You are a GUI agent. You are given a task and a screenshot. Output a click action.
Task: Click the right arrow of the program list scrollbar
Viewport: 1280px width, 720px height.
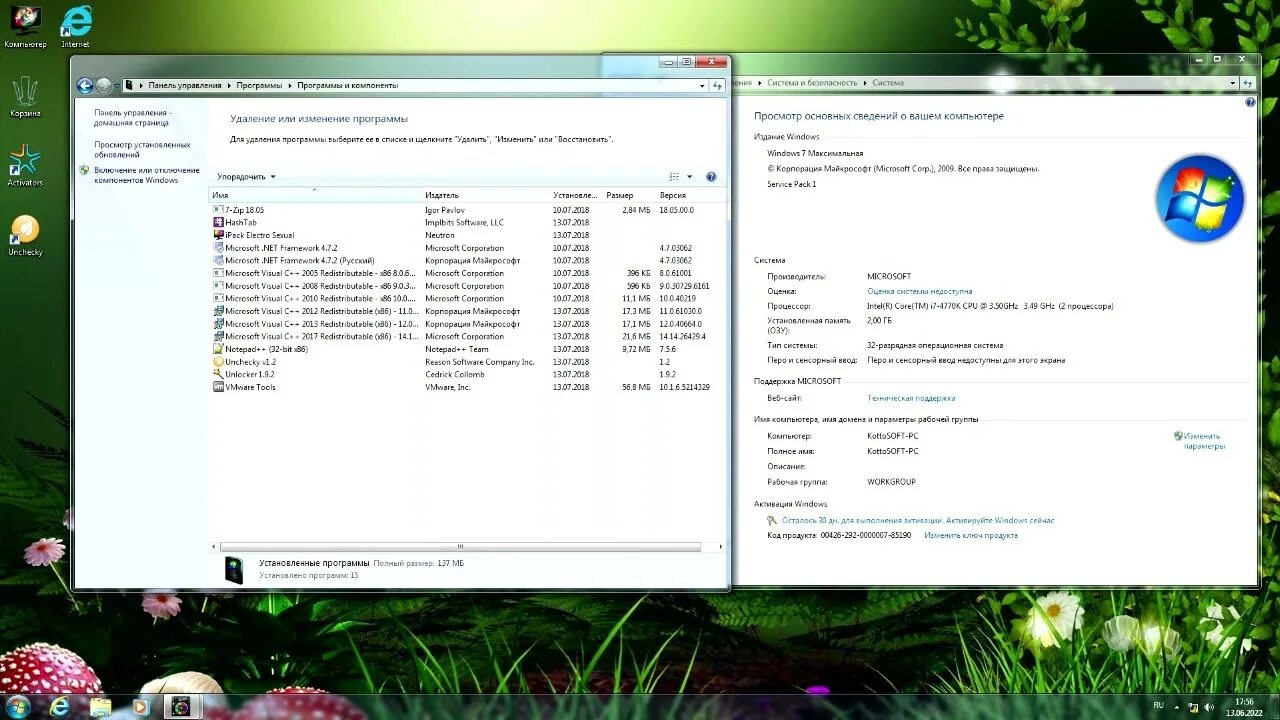[721, 547]
